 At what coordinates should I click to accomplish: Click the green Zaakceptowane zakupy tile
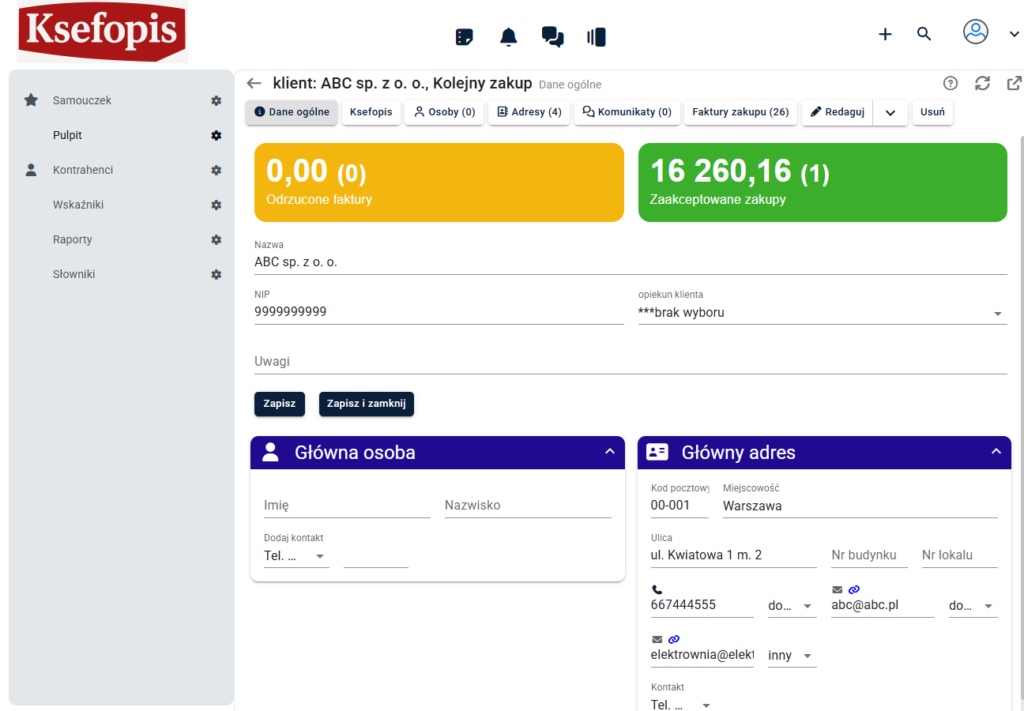click(x=822, y=182)
